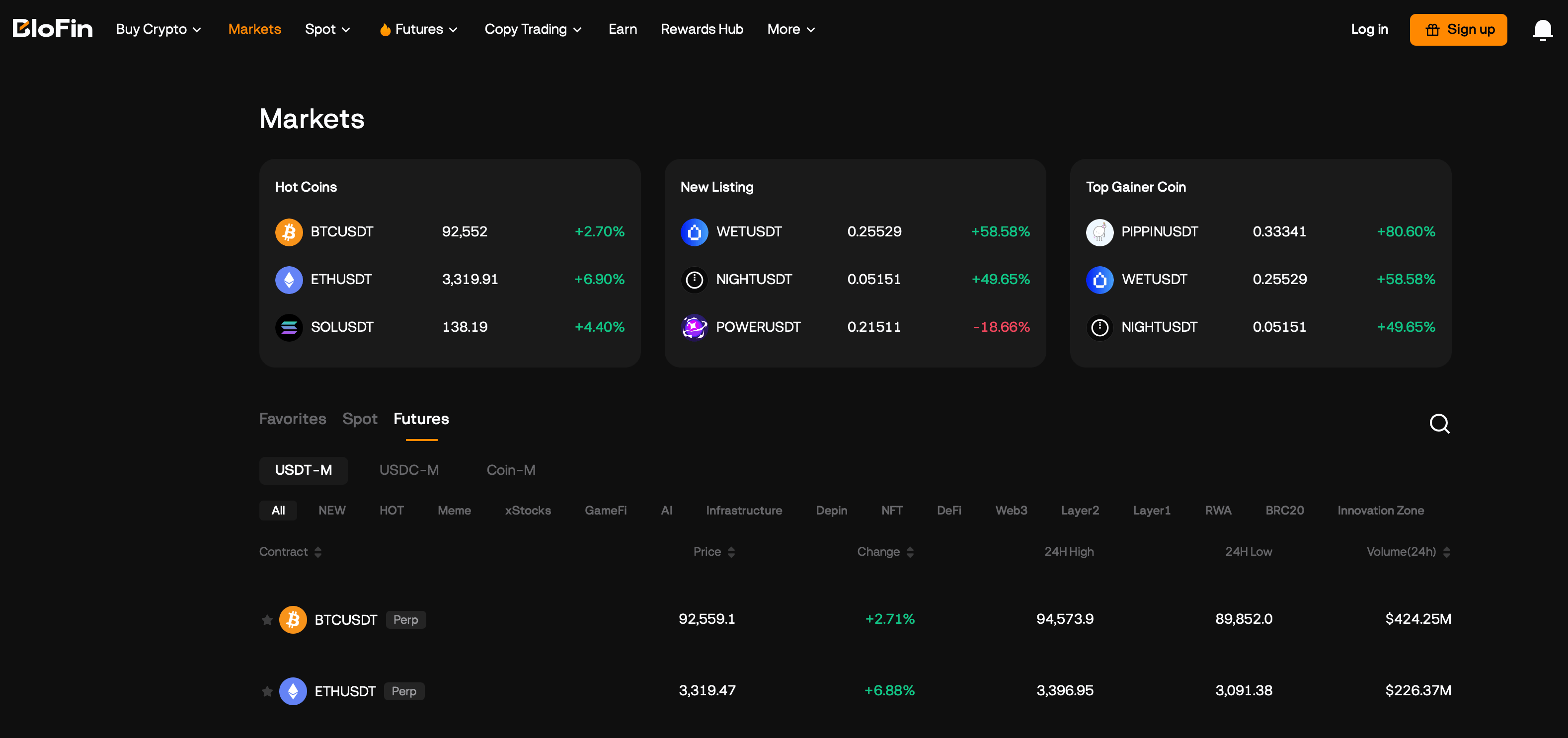
Task: Sort contracts by Price column
Action: pyautogui.click(x=714, y=551)
